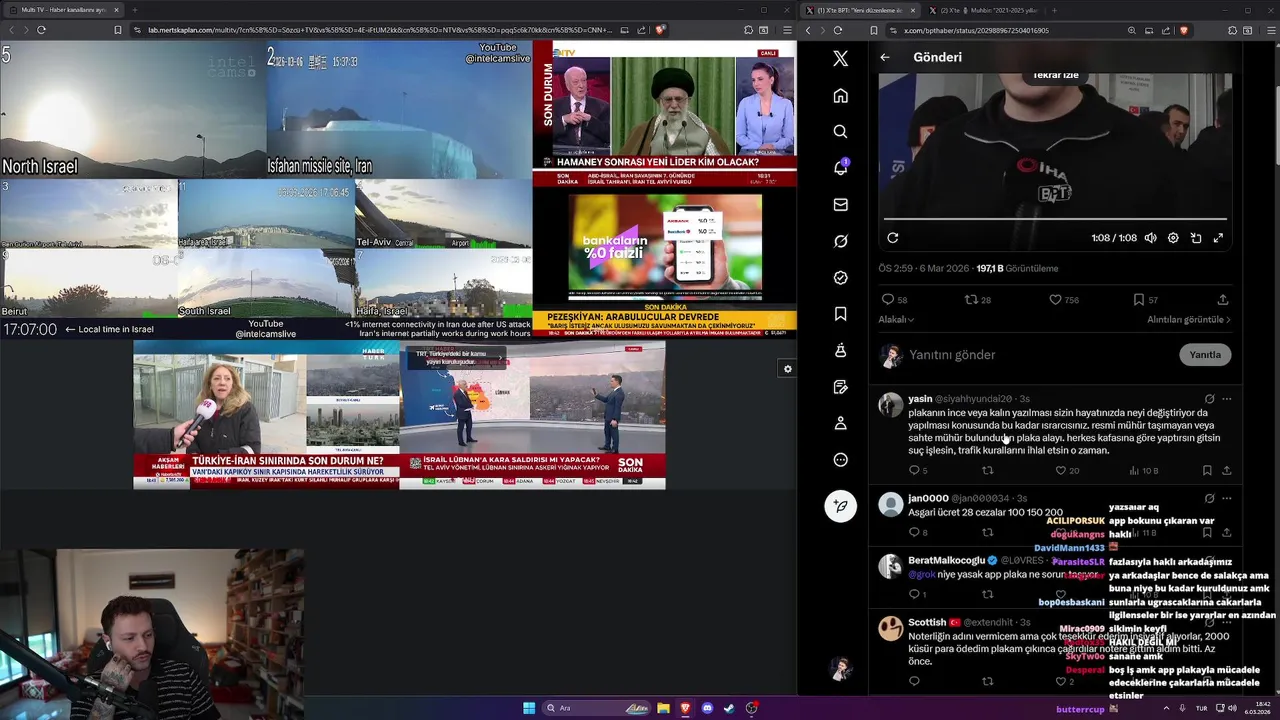Toggle picture-in-picture on the video
1280x720 pixels.
1196,238
